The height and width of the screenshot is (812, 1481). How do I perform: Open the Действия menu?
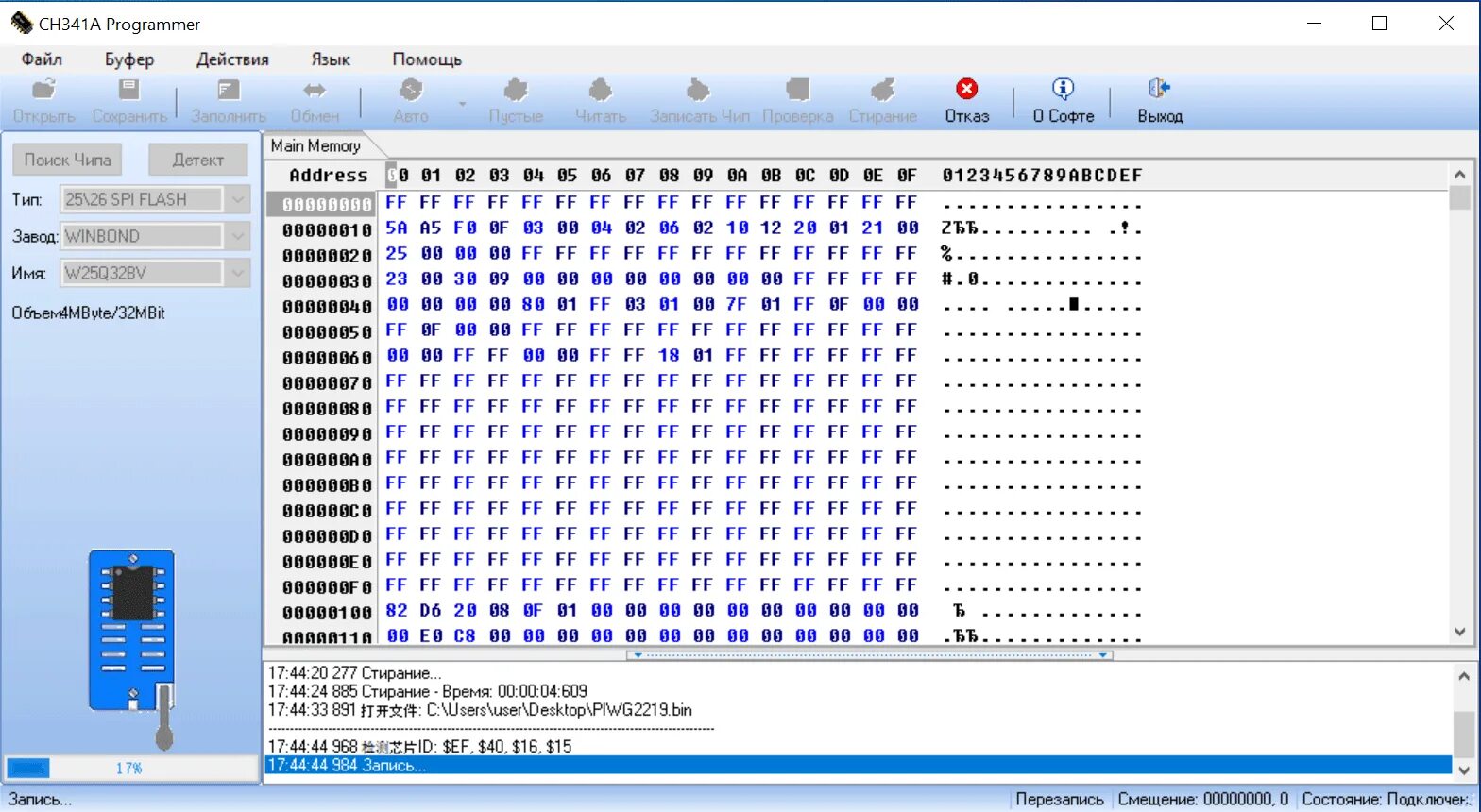[232, 59]
